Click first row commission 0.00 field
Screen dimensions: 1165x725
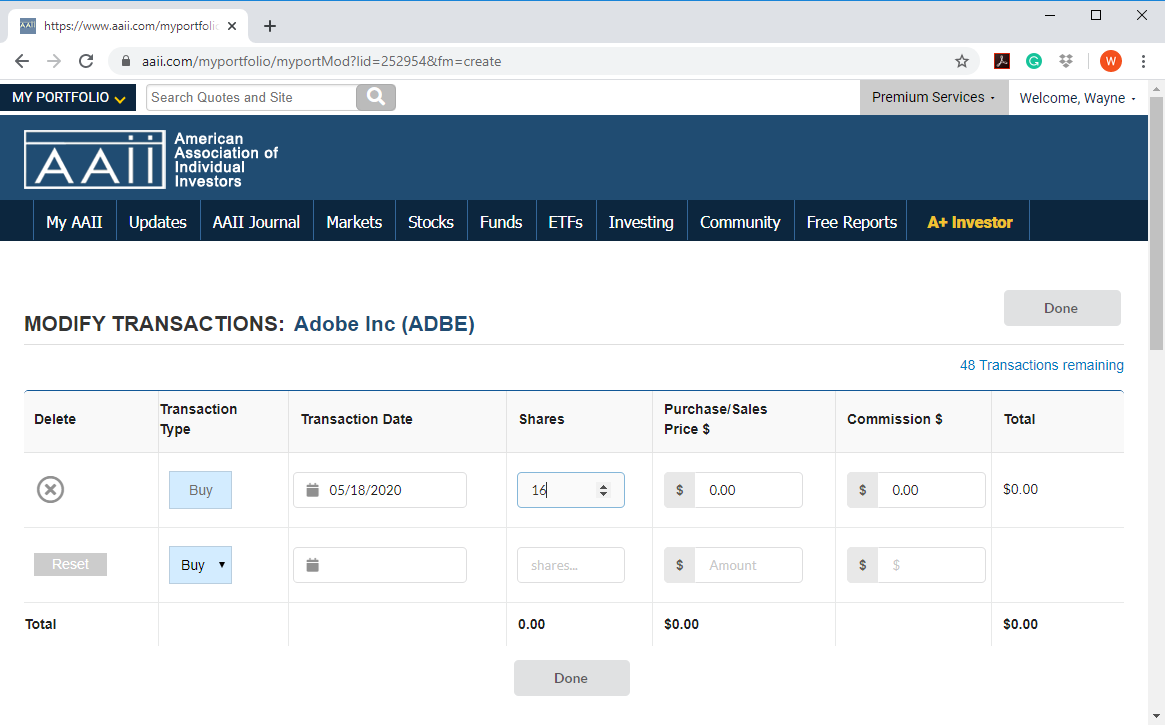point(931,490)
